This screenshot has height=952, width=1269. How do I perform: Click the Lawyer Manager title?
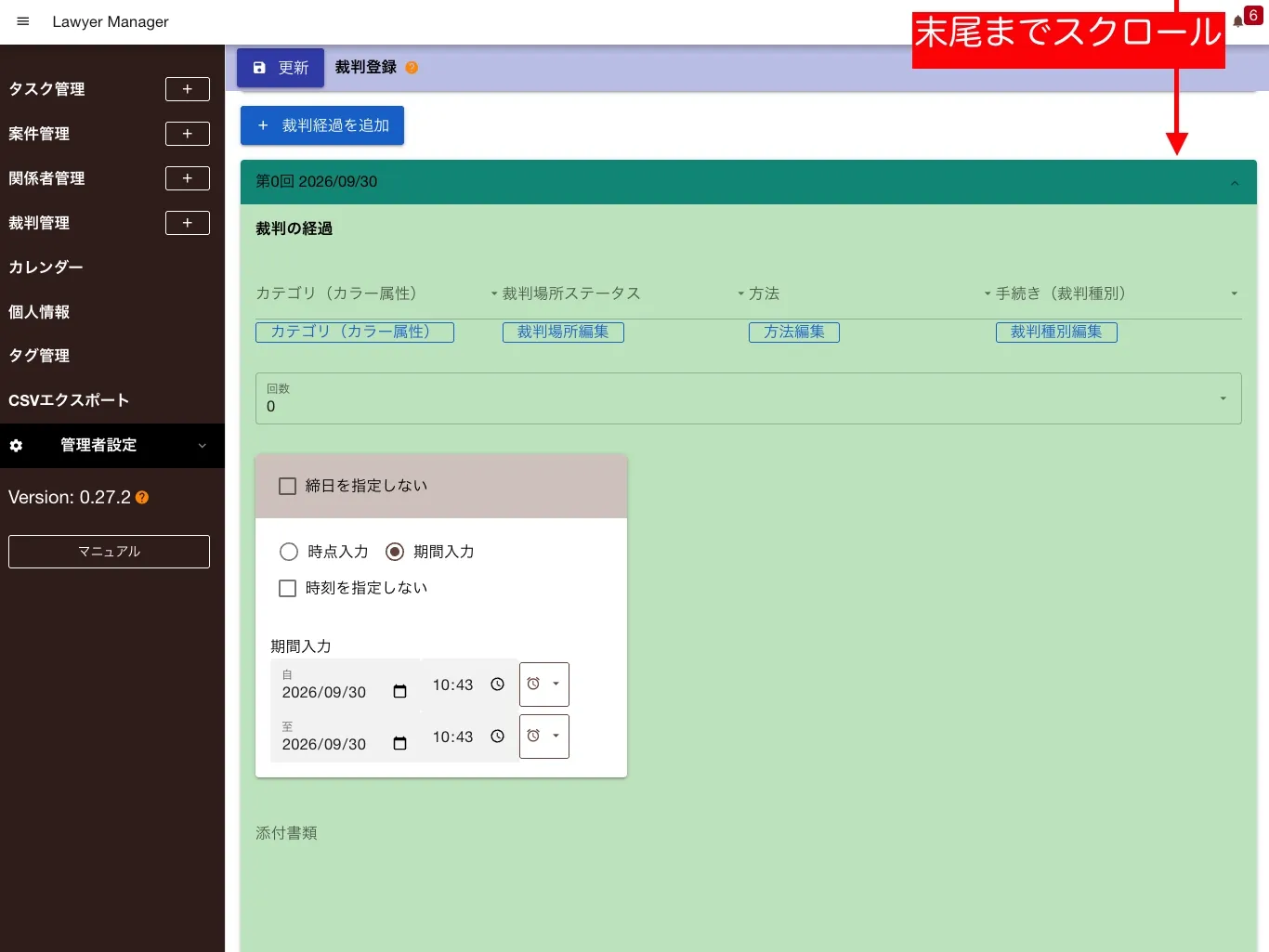tap(111, 21)
